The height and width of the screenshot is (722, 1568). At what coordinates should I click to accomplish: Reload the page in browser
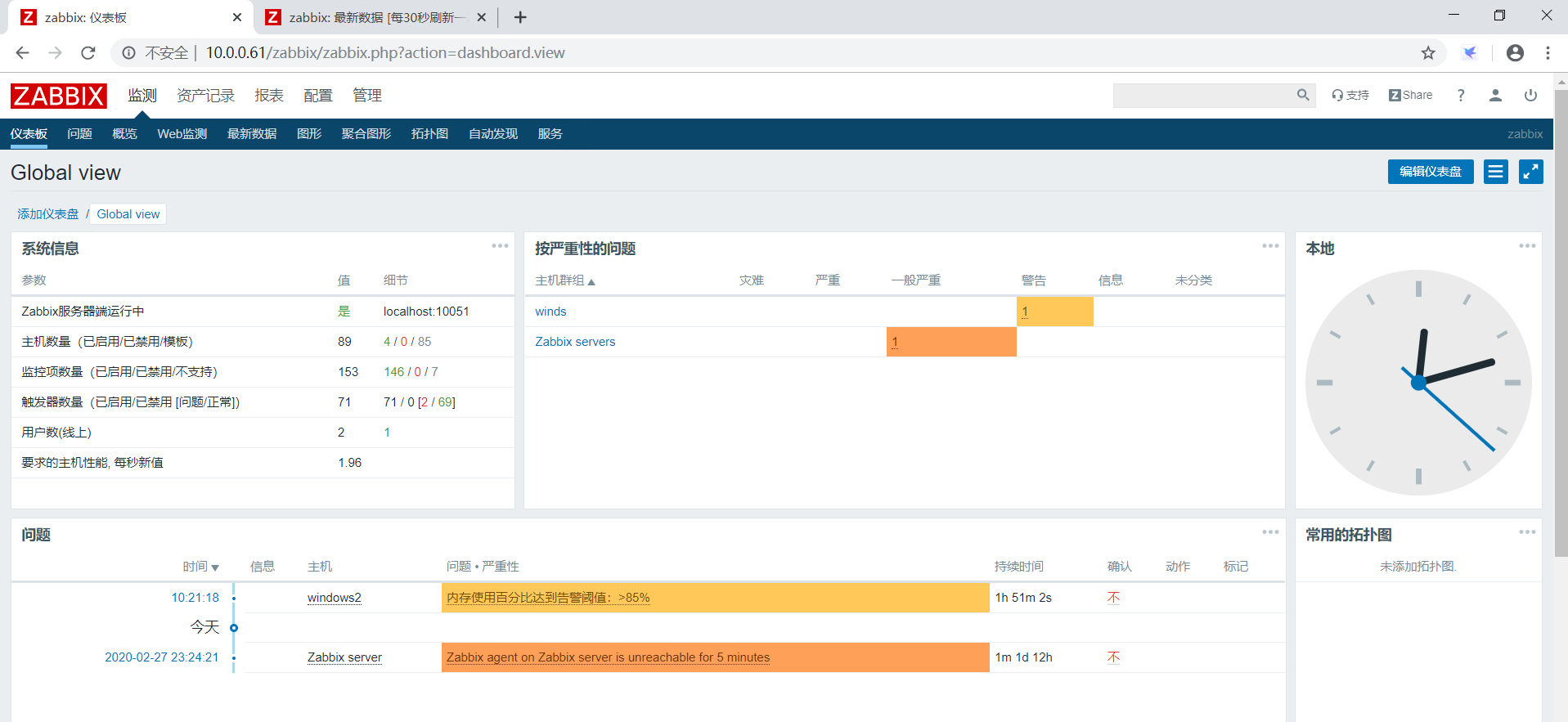88,53
